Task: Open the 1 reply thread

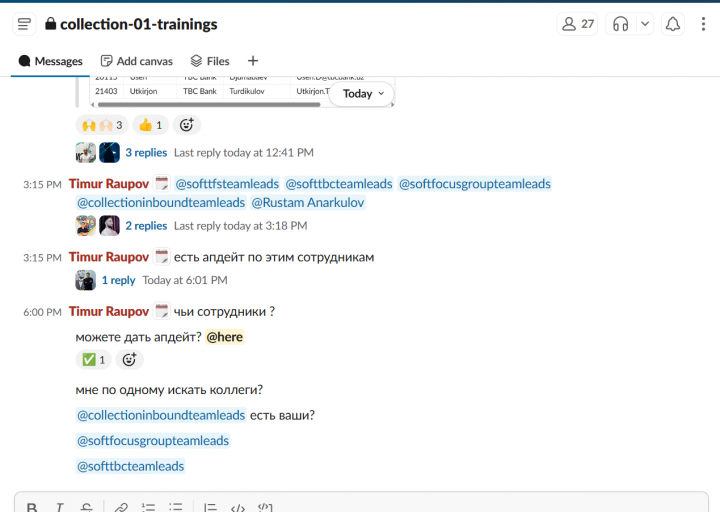Action: pos(118,280)
